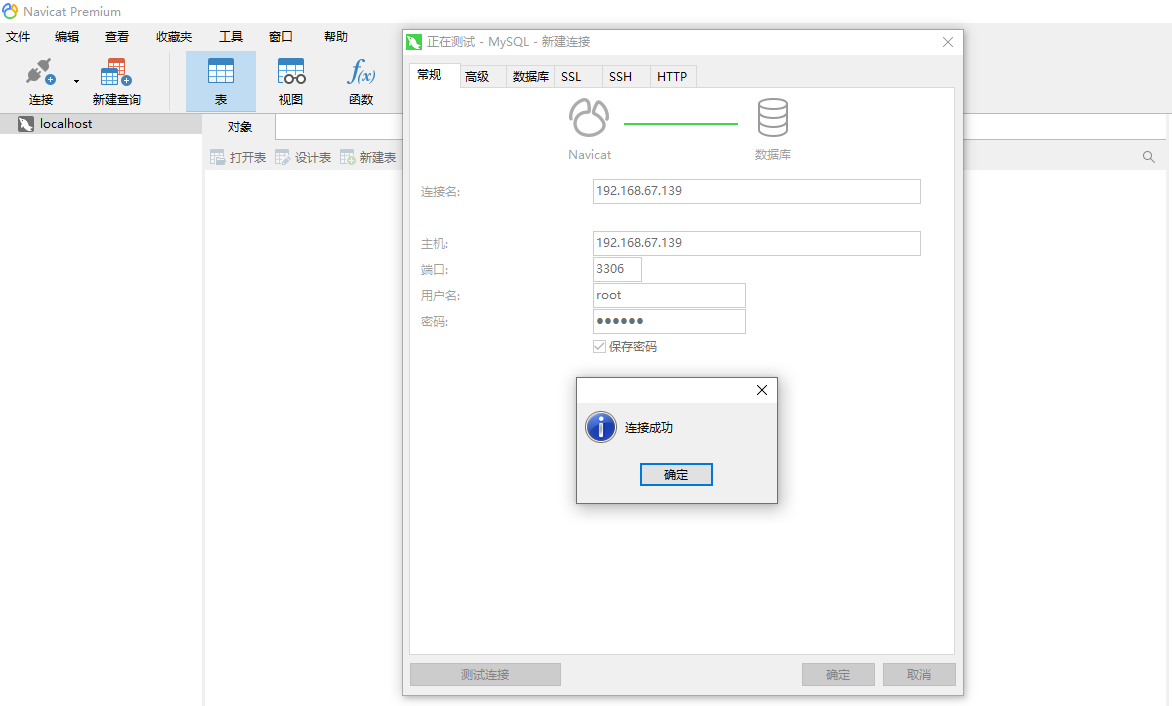Screen dimensions: 1172x706
Task: Open the 工具 menu
Action: coord(231,37)
